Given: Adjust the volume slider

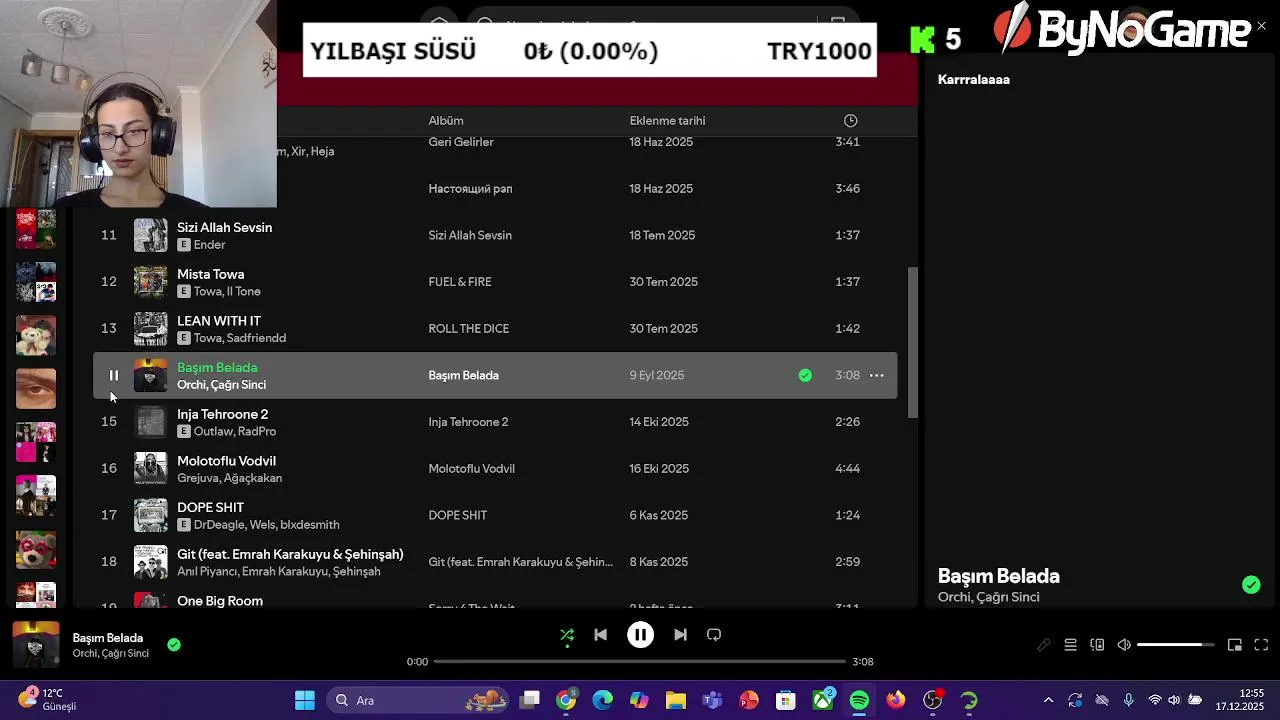Looking at the screenshot, I should [1175, 645].
